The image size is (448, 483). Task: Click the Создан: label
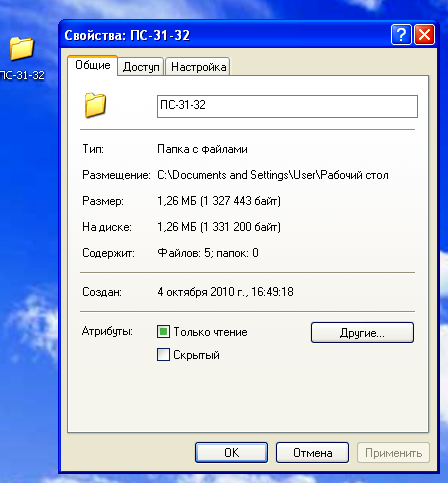[x=102, y=292]
